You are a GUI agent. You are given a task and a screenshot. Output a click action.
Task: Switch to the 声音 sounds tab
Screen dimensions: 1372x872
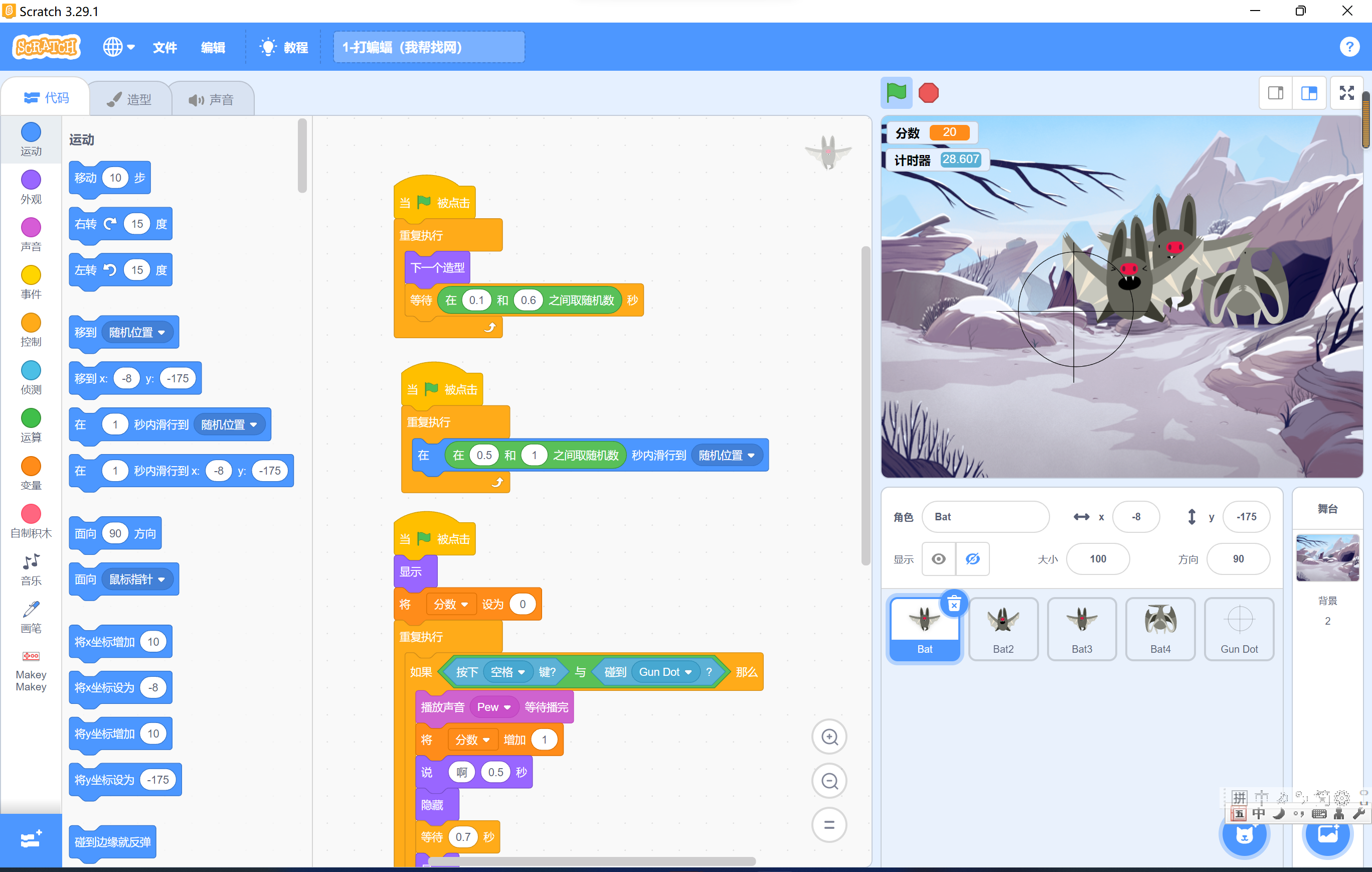212,99
